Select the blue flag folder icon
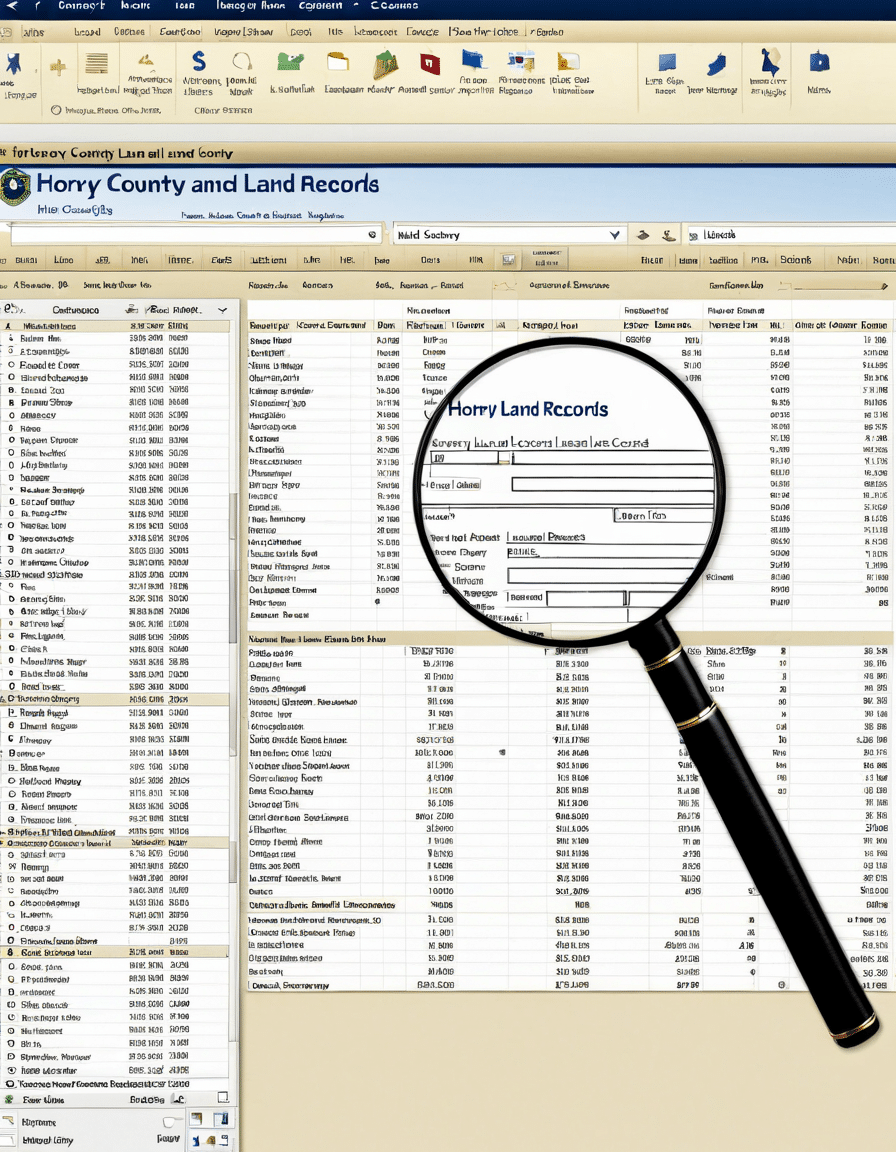This screenshot has width=896, height=1152. [x=474, y=60]
